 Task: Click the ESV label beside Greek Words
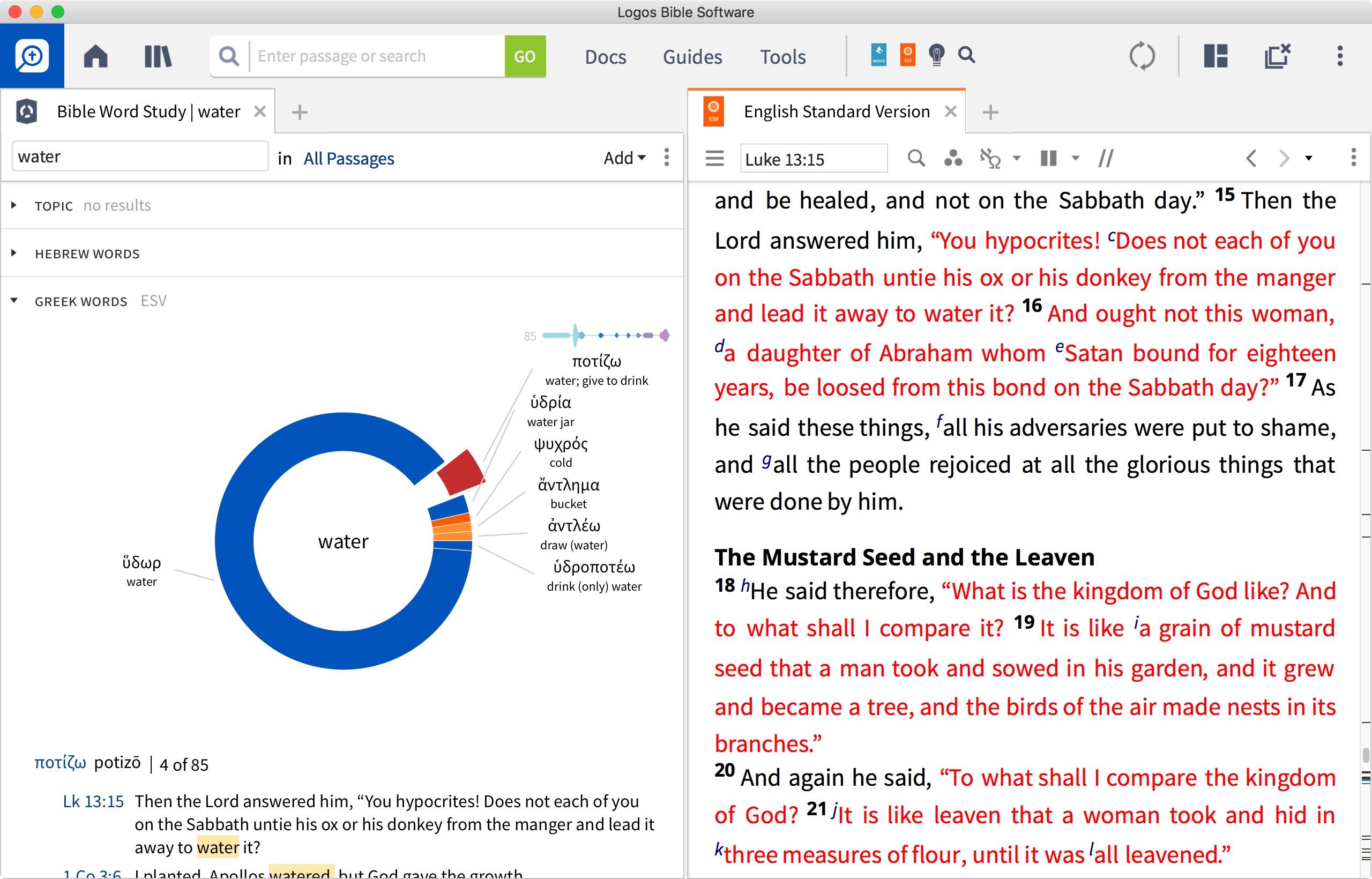(x=153, y=301)
